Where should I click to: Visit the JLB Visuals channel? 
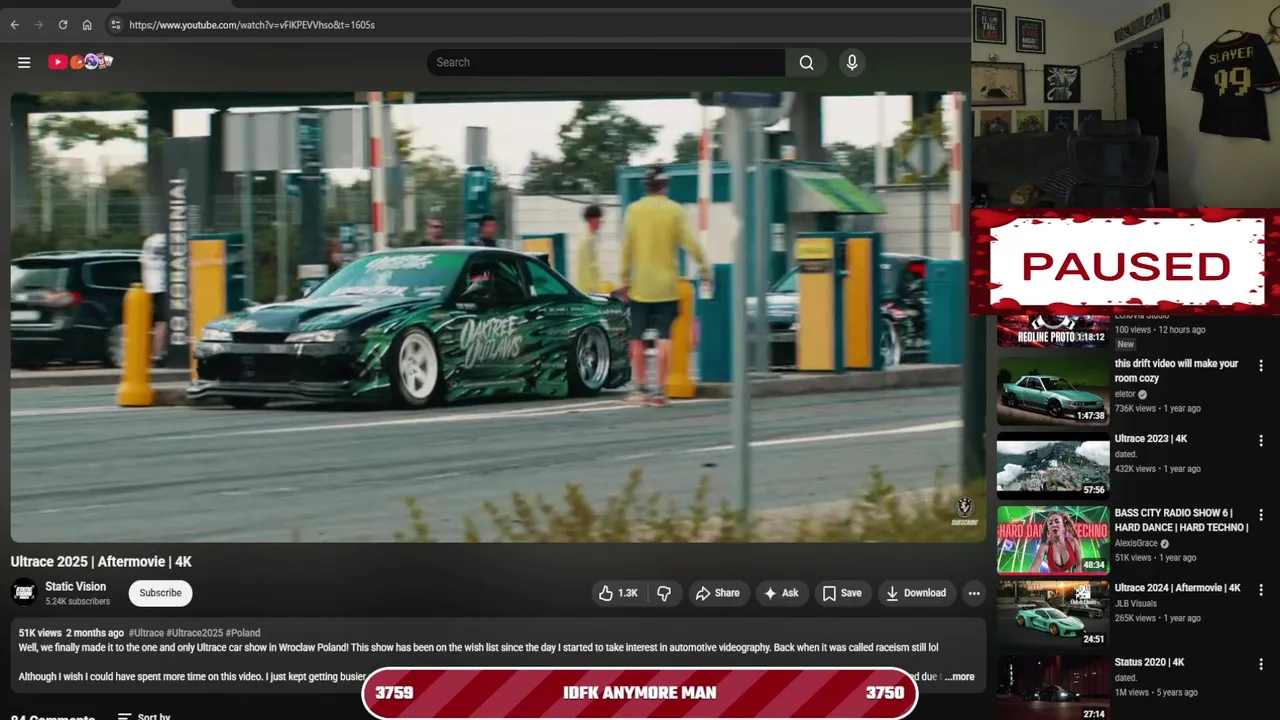click(x=1138, y=603)
